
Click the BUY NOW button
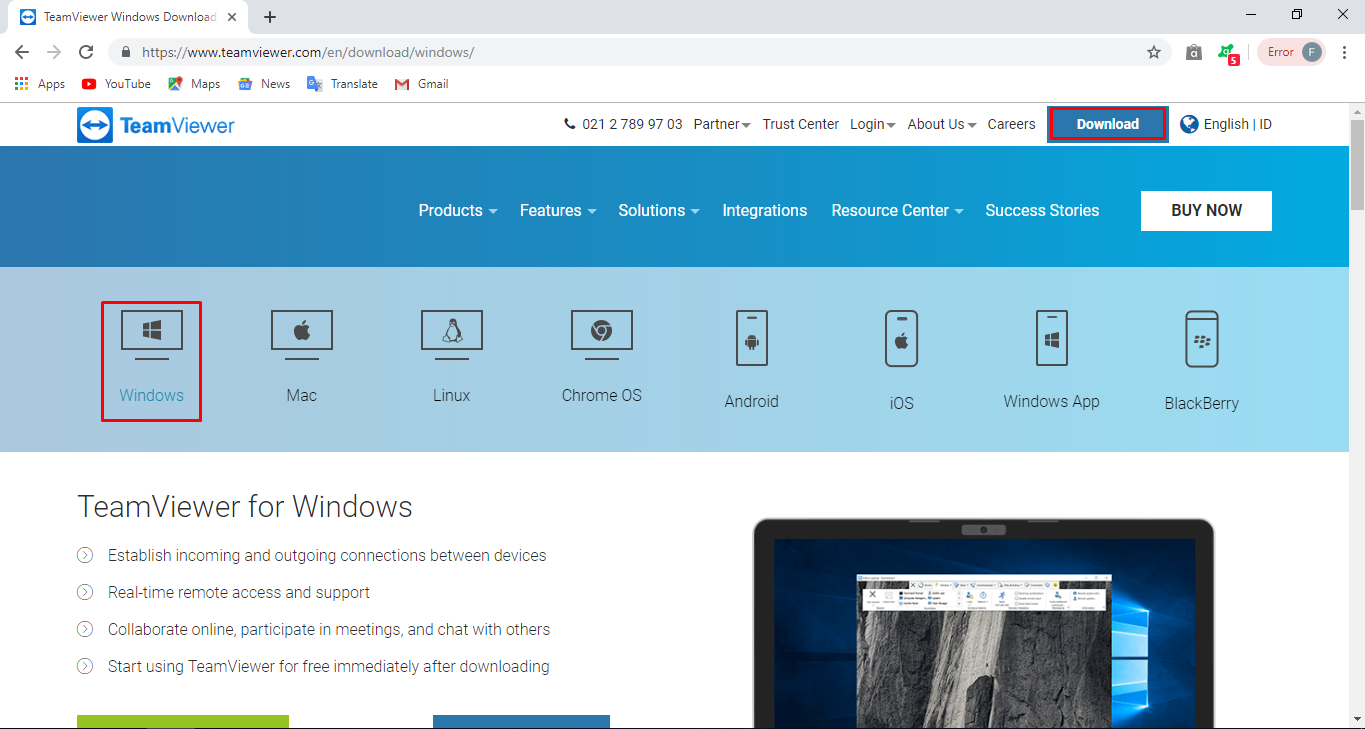pos(1206,211)
